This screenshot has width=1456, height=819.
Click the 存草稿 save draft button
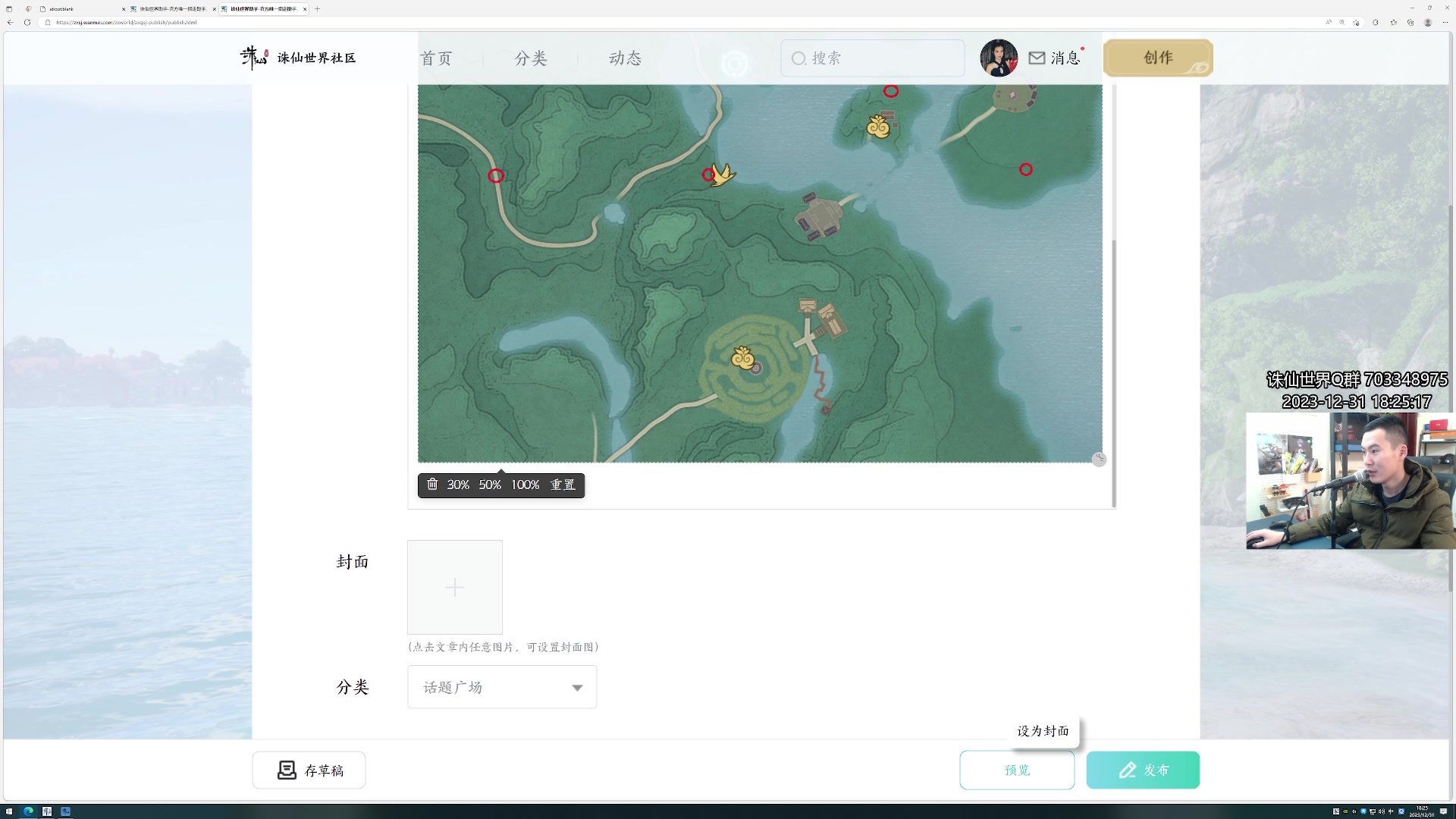tap(308, 770)
